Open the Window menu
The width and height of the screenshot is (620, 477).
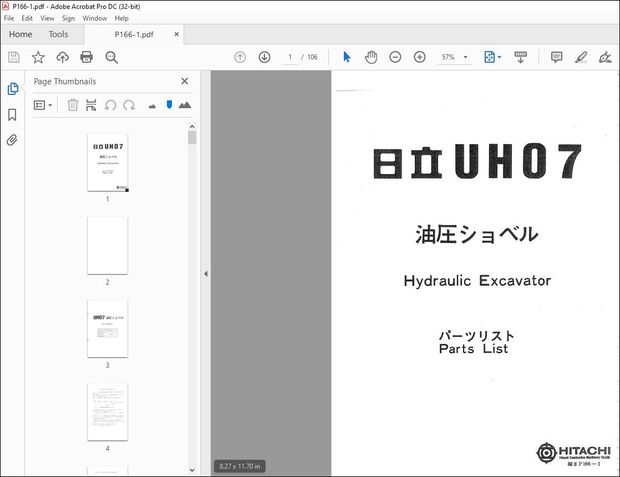(95, 18)
